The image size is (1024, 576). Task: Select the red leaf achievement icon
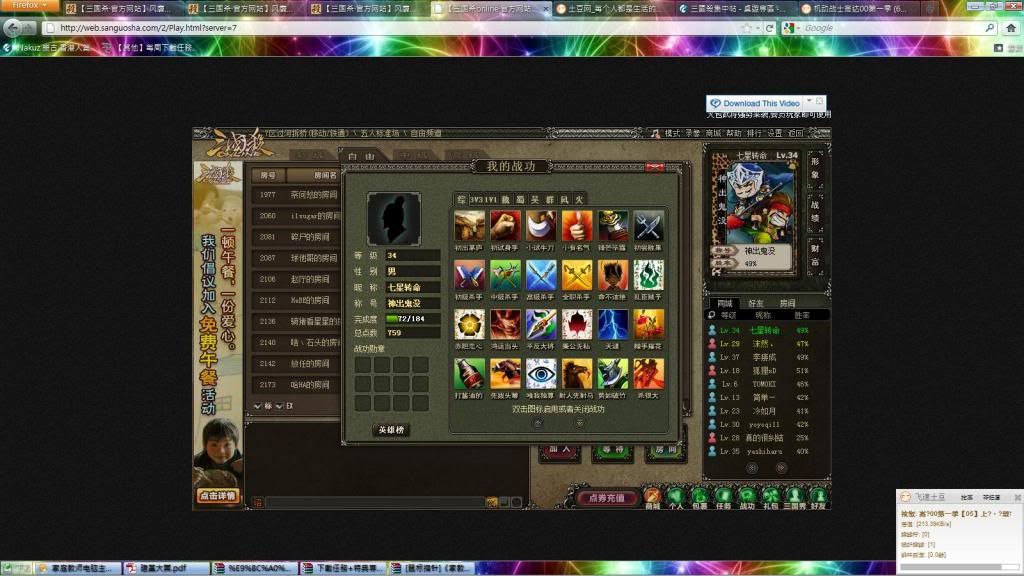pyautogui.click(x=577, y=325)
